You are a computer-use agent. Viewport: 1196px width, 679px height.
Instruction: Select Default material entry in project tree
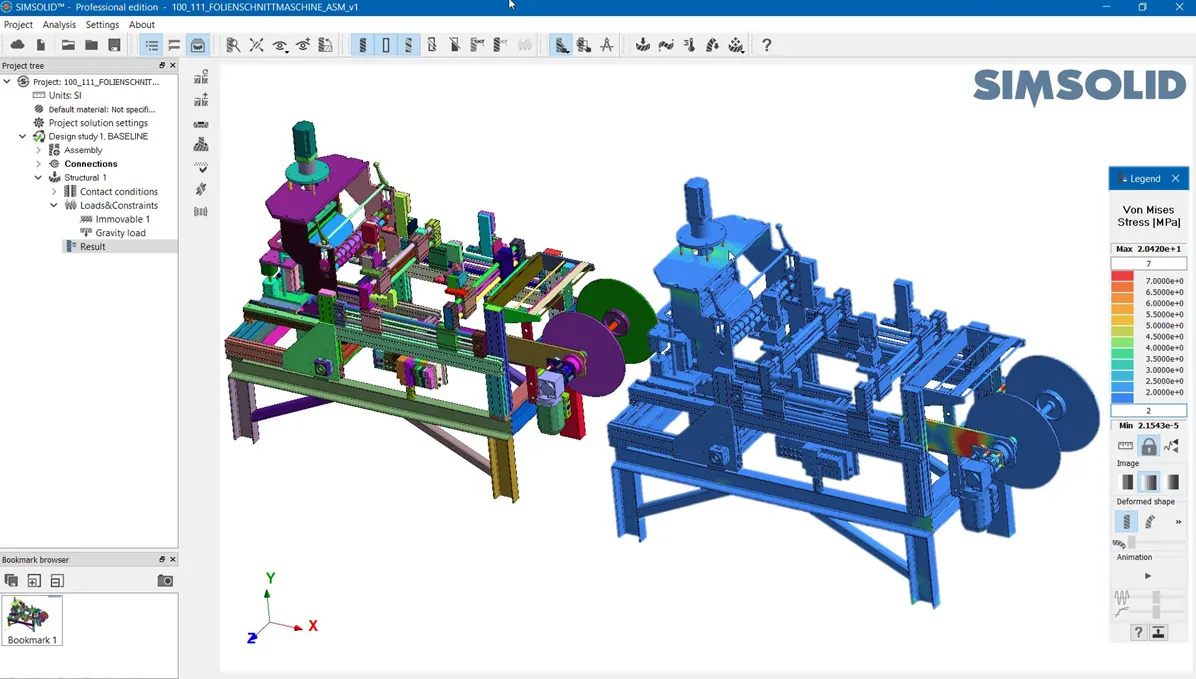pos(101,109)
